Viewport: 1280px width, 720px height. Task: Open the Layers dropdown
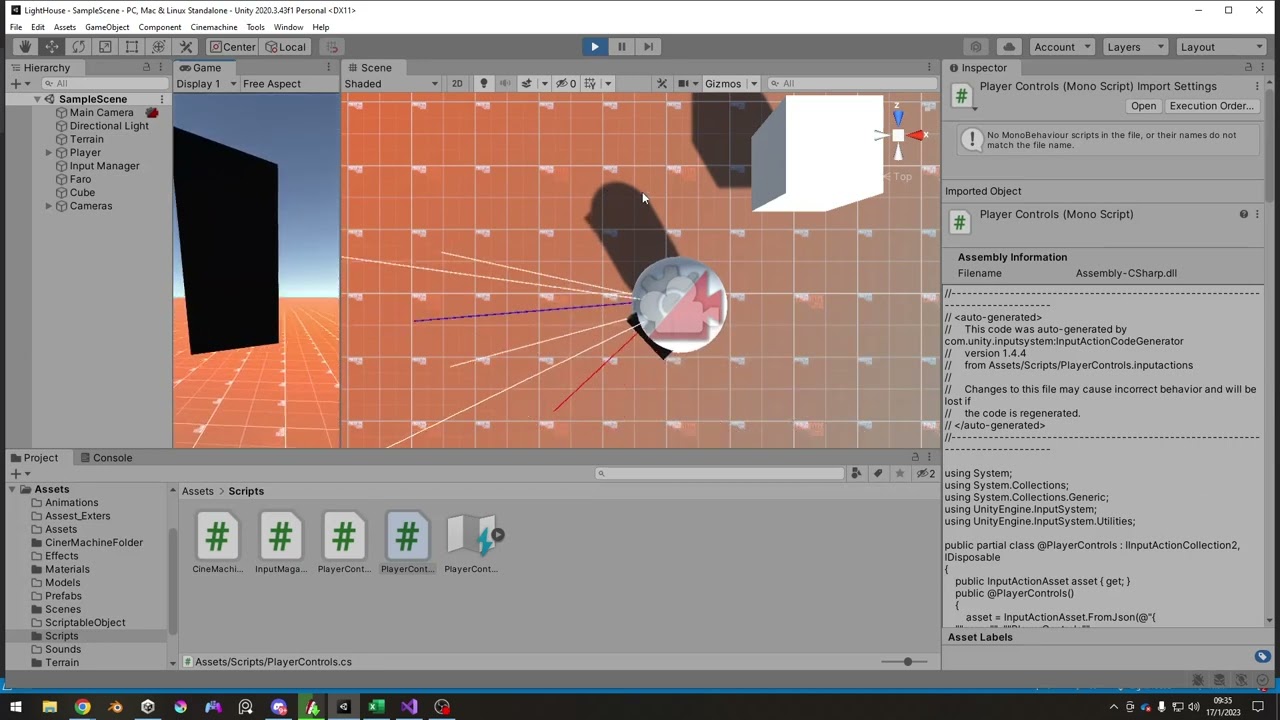coord(1134,47)
